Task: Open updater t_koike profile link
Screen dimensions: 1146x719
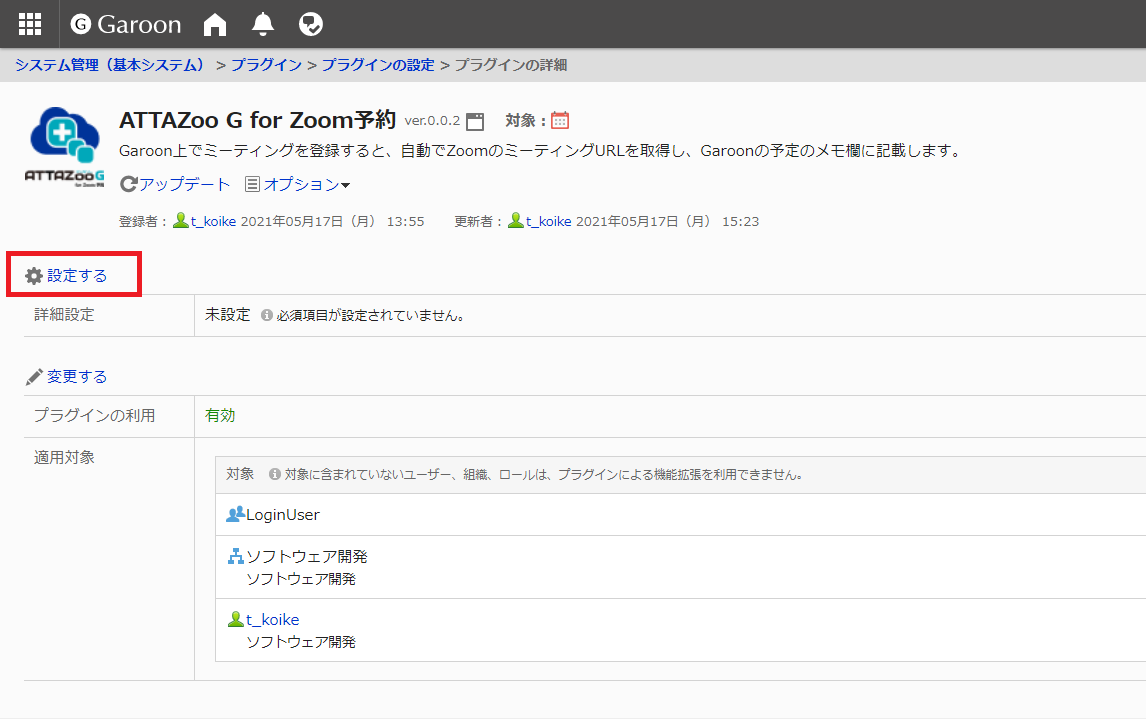Action: pos(548,221)
